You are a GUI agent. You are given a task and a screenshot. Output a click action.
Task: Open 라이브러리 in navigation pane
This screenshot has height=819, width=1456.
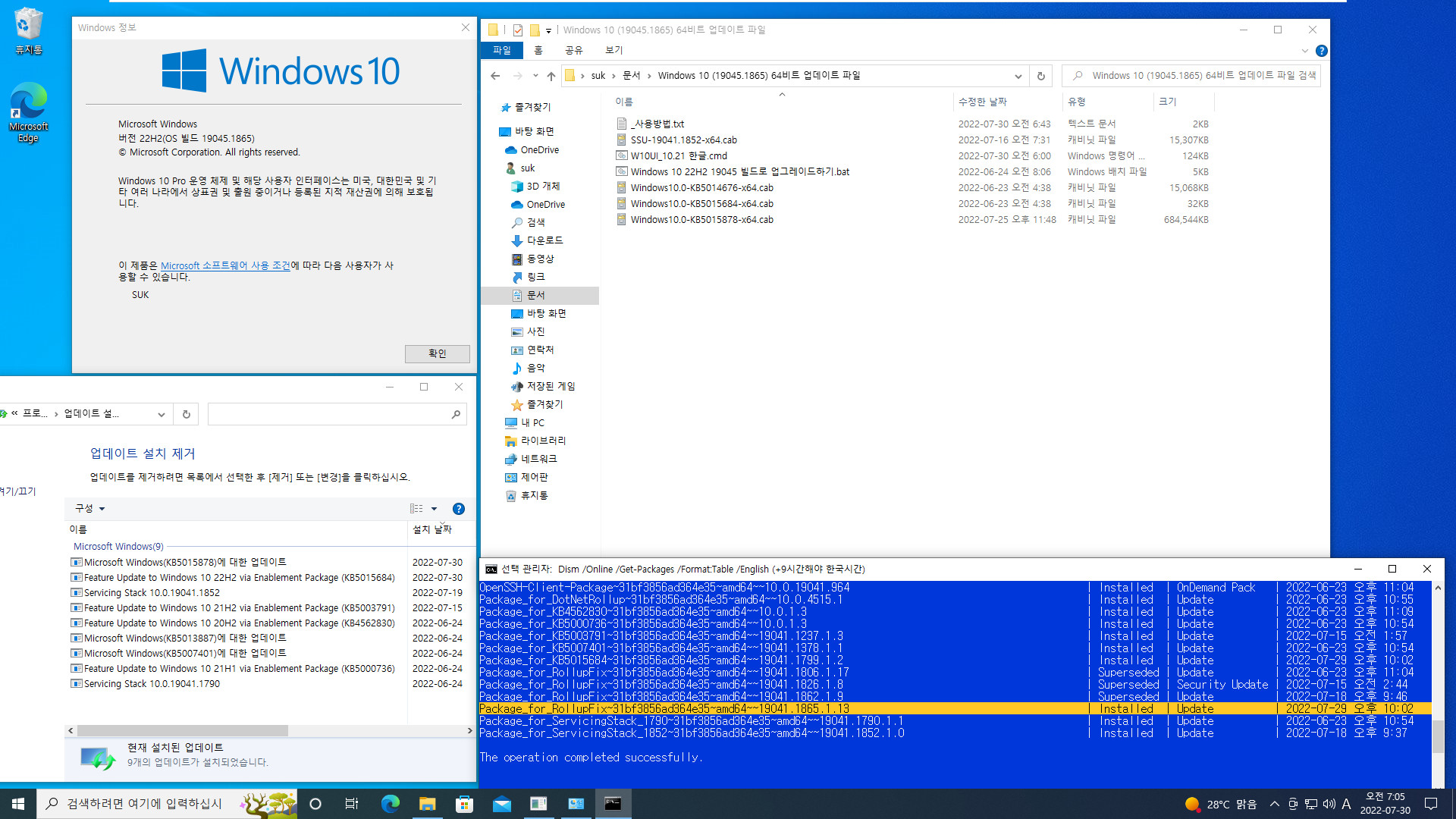tap(543, 441)
